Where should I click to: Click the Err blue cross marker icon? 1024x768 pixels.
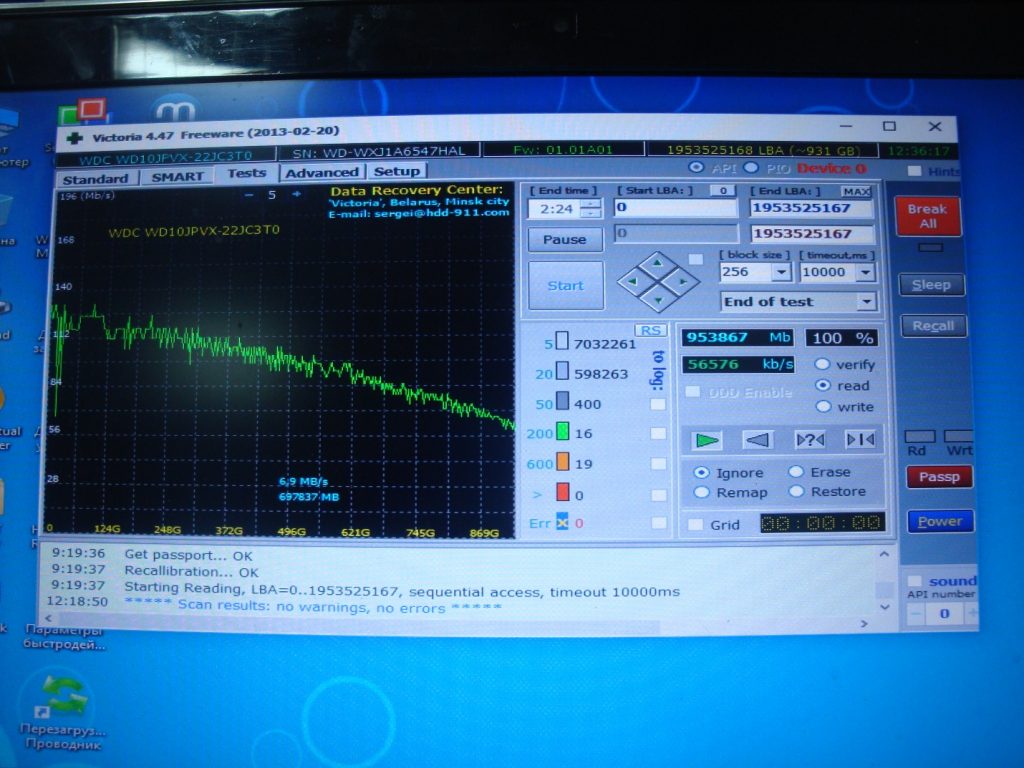point(562,522)
